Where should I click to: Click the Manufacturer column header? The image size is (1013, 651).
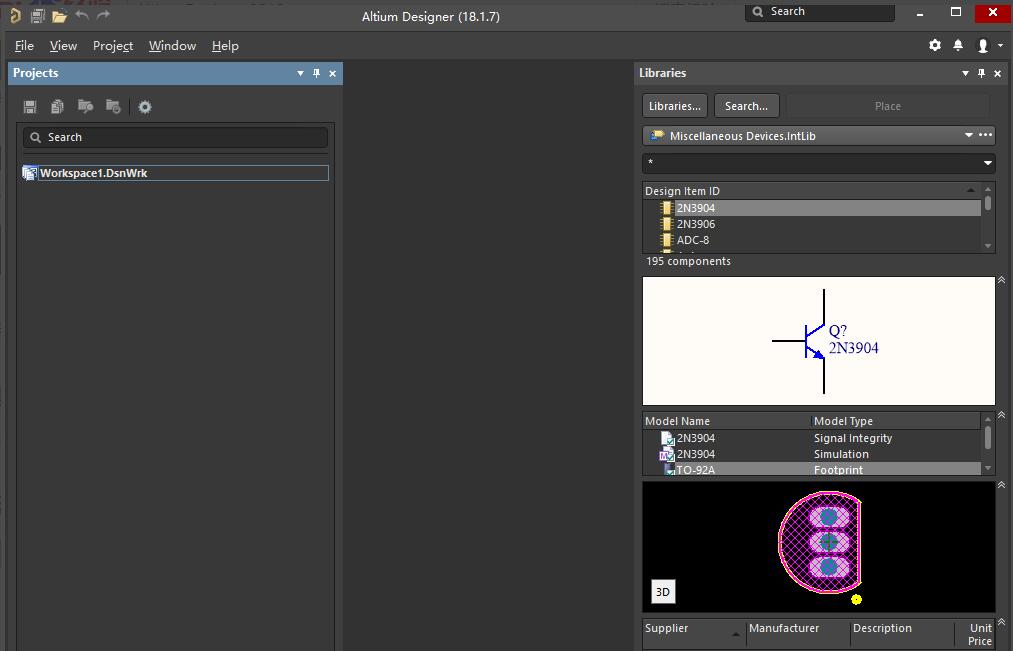point(798,634)
